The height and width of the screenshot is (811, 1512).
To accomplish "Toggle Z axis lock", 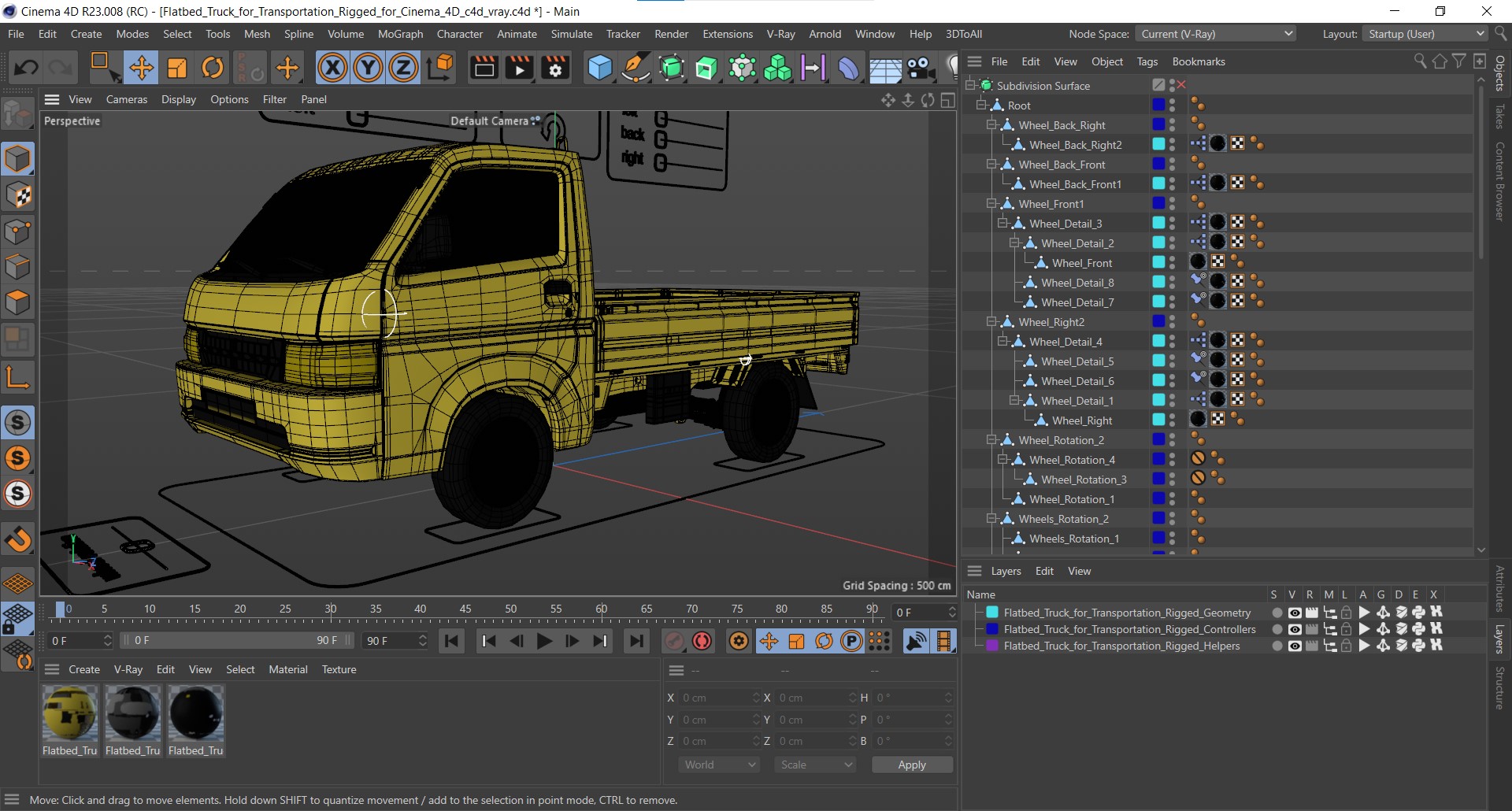I will [x=403, y=68].
